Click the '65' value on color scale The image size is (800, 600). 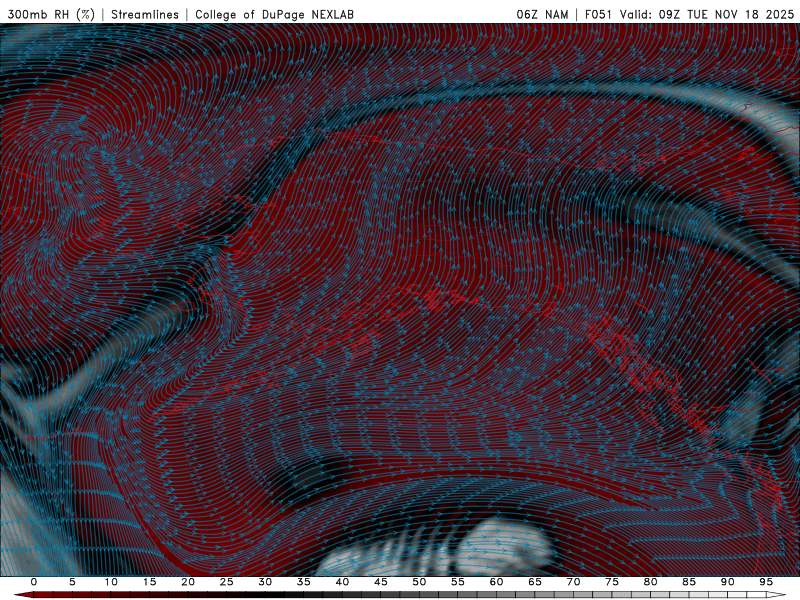(535, 582)
